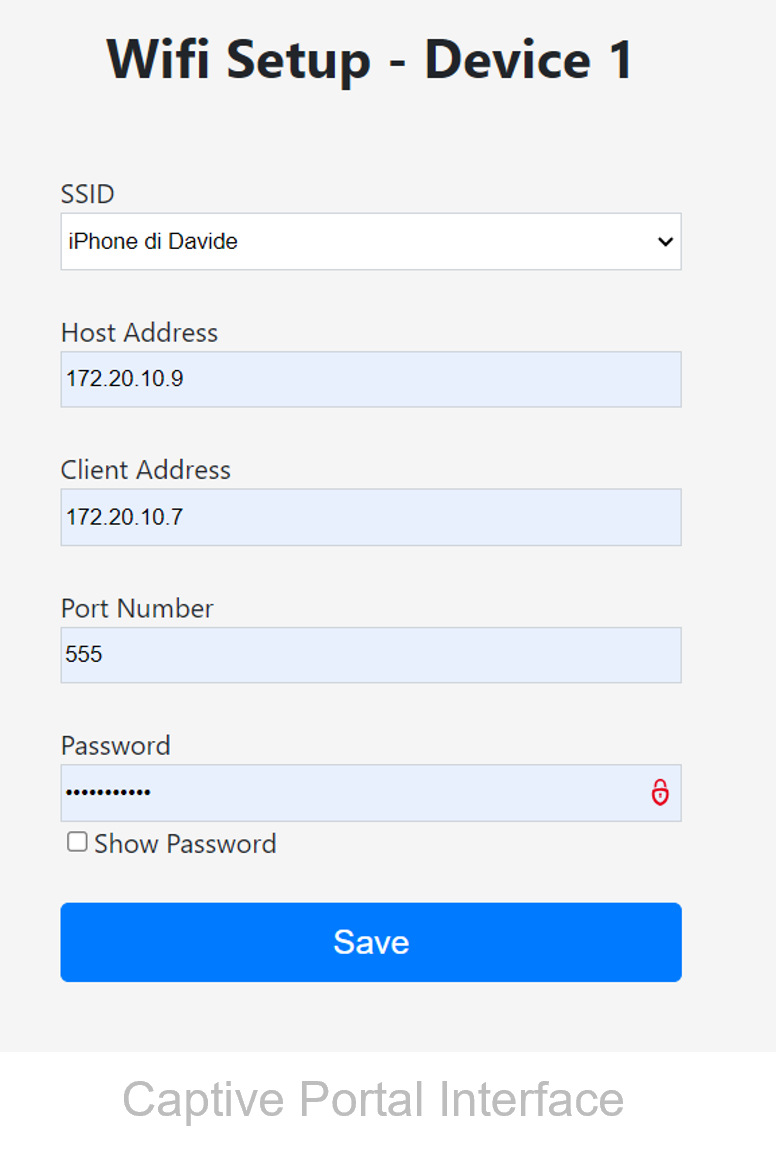
Task: Click the Port Number label
Action: click(x=137, y=608)
